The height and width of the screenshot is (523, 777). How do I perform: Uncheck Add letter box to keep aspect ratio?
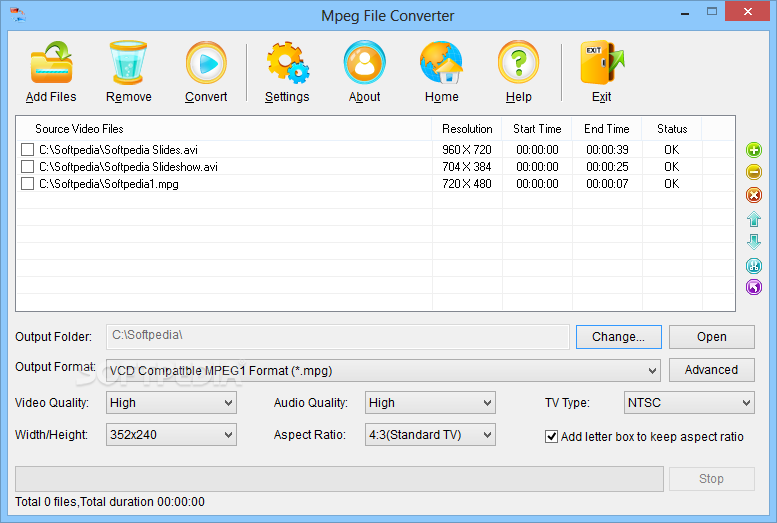(551, 437)
